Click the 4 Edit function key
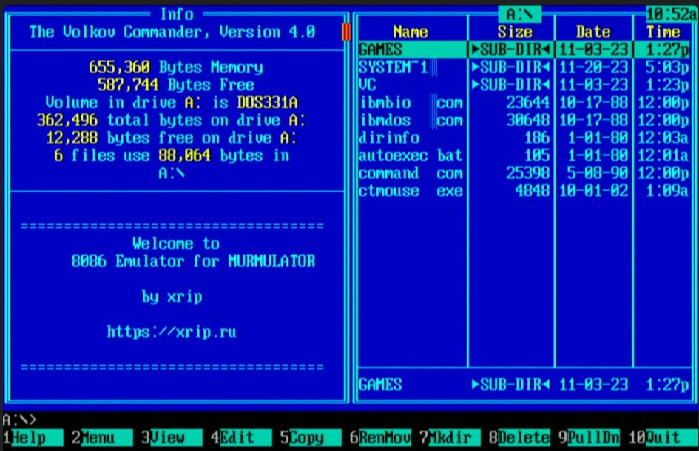 click(x=241, y=438)
